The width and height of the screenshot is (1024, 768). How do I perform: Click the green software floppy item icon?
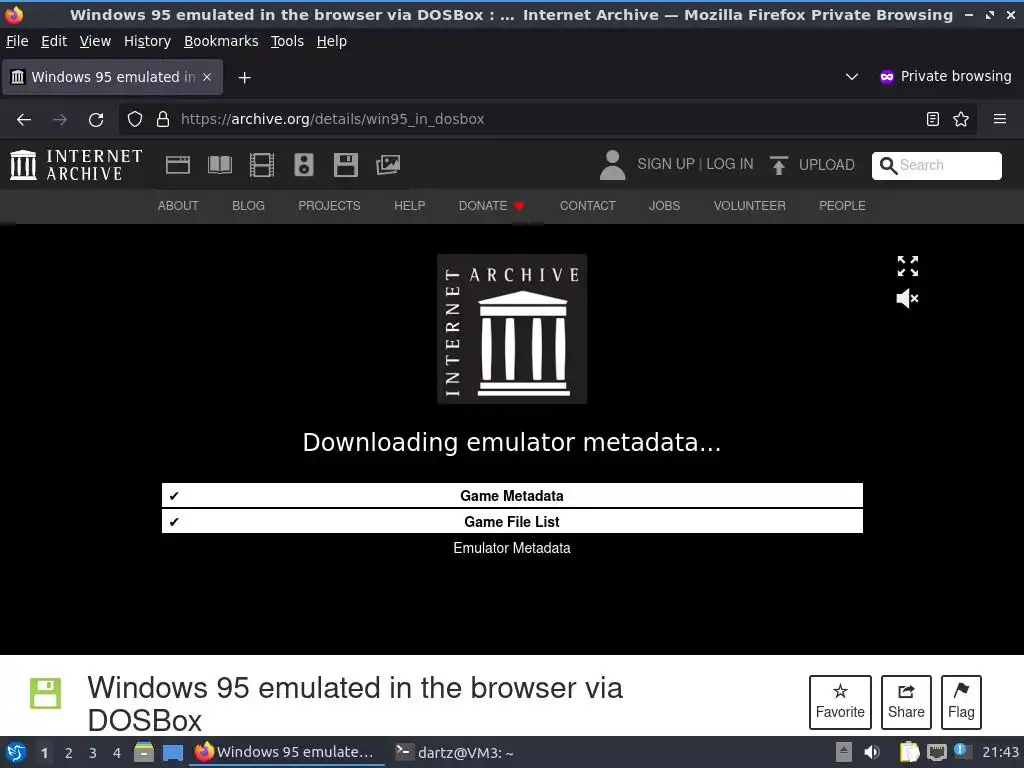pyautogui.click(x=46, y=694)
